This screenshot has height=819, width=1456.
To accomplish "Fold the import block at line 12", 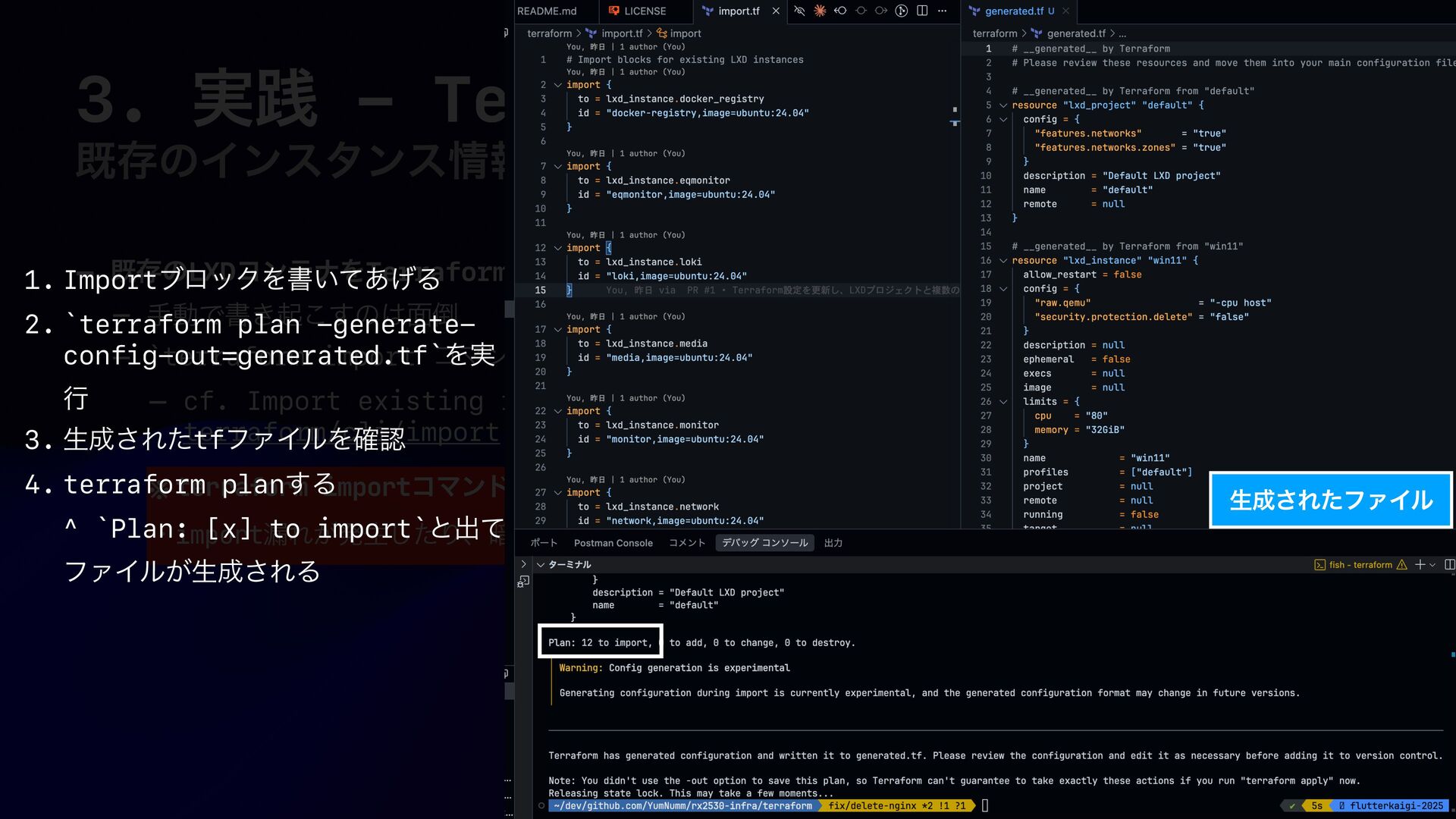I will click(x=558, y=248).
